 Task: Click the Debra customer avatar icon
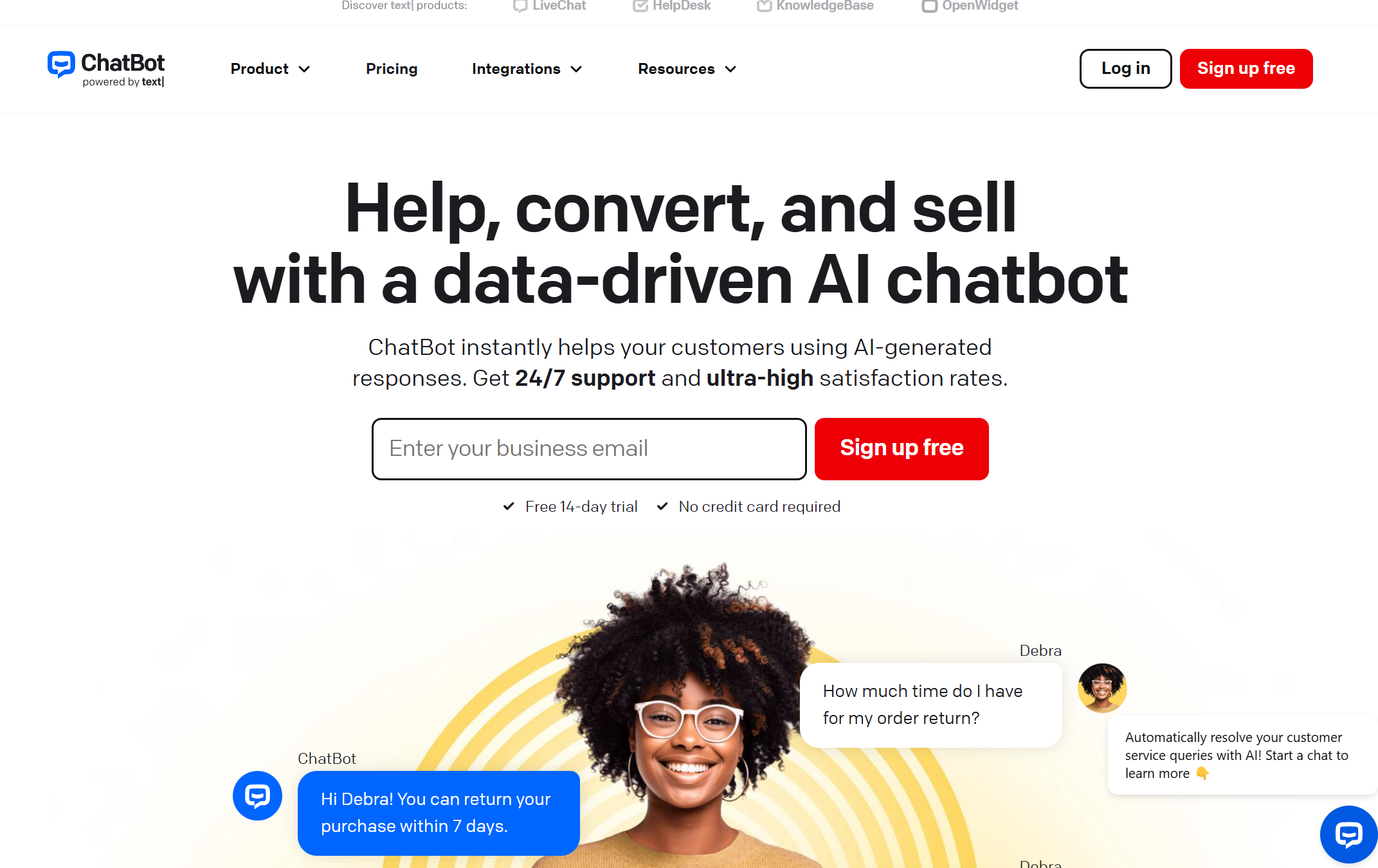[1101, 689]
